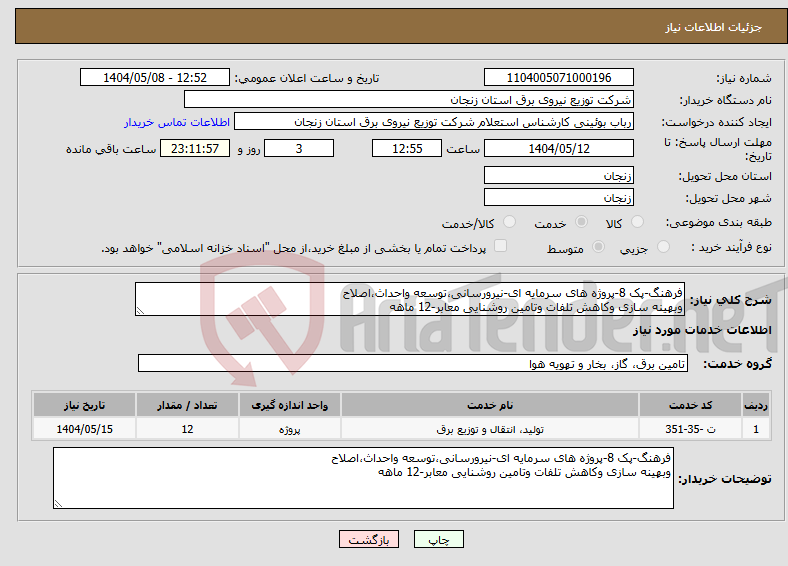The height and width of the screenshot is (566, 788).
Task: Select the خدمت radio button
Action: click(581, 222)
